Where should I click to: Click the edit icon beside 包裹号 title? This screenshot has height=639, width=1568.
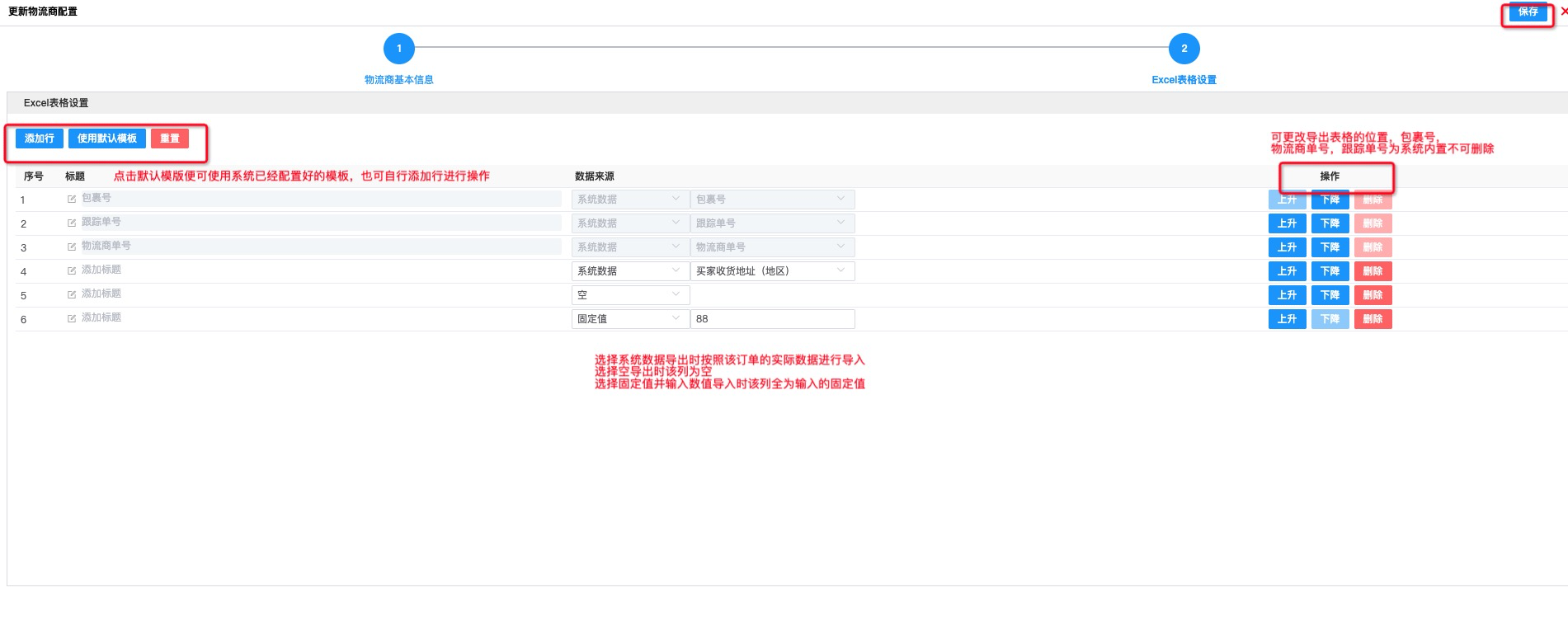tap(72, 199)
